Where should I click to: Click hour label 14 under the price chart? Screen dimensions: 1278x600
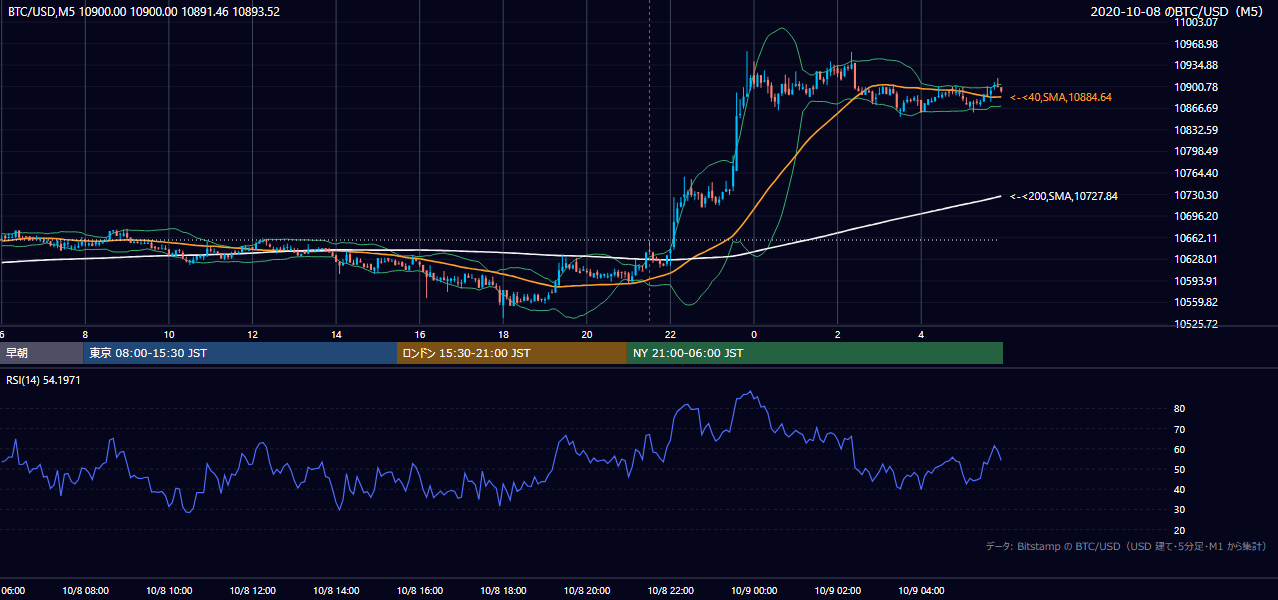click(336, 334)
